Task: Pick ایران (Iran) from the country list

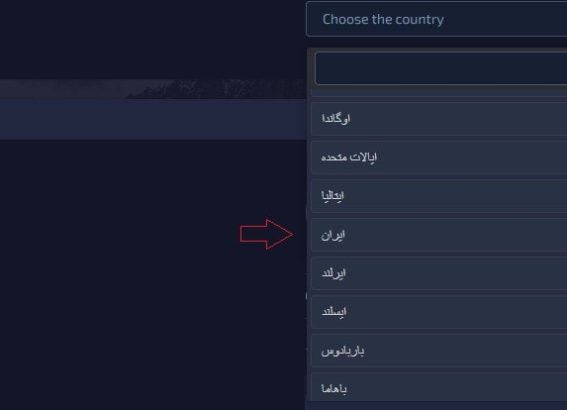Action: click(x=439, y=235)
